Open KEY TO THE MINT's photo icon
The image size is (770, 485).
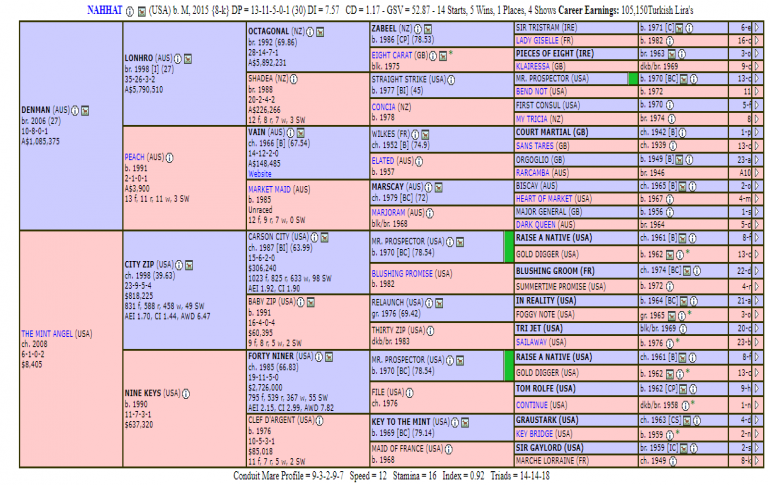pyautogui.click(x=465, y=422)
